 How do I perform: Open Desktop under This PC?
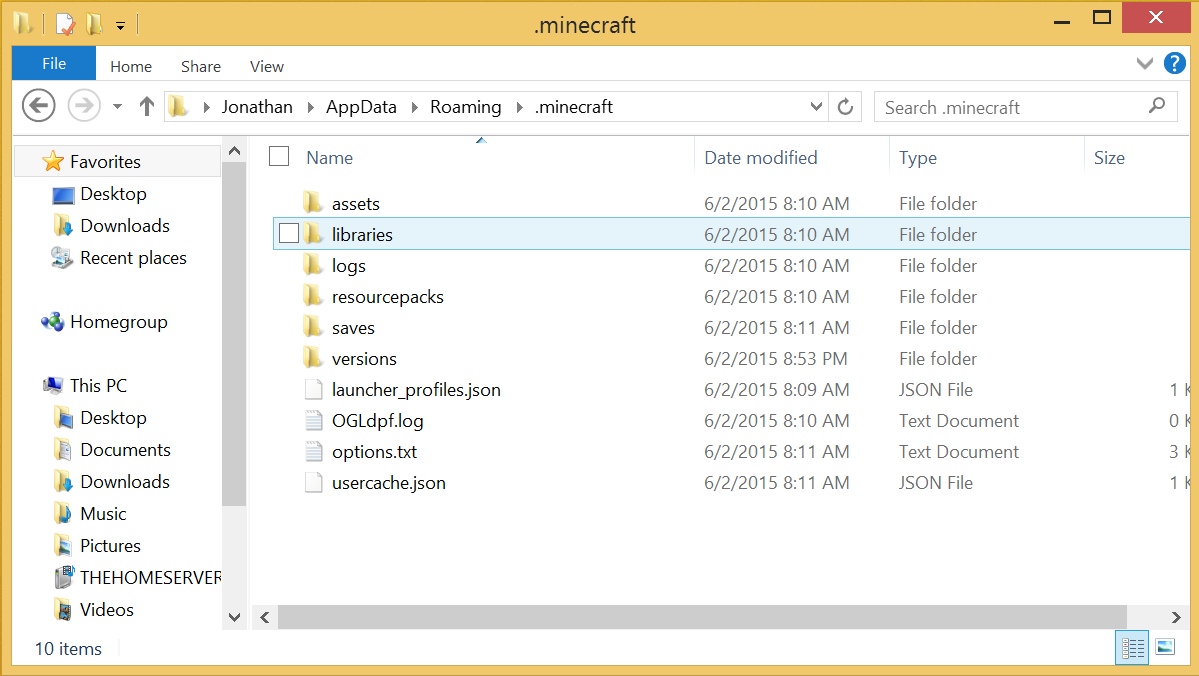tap(113, 418)
